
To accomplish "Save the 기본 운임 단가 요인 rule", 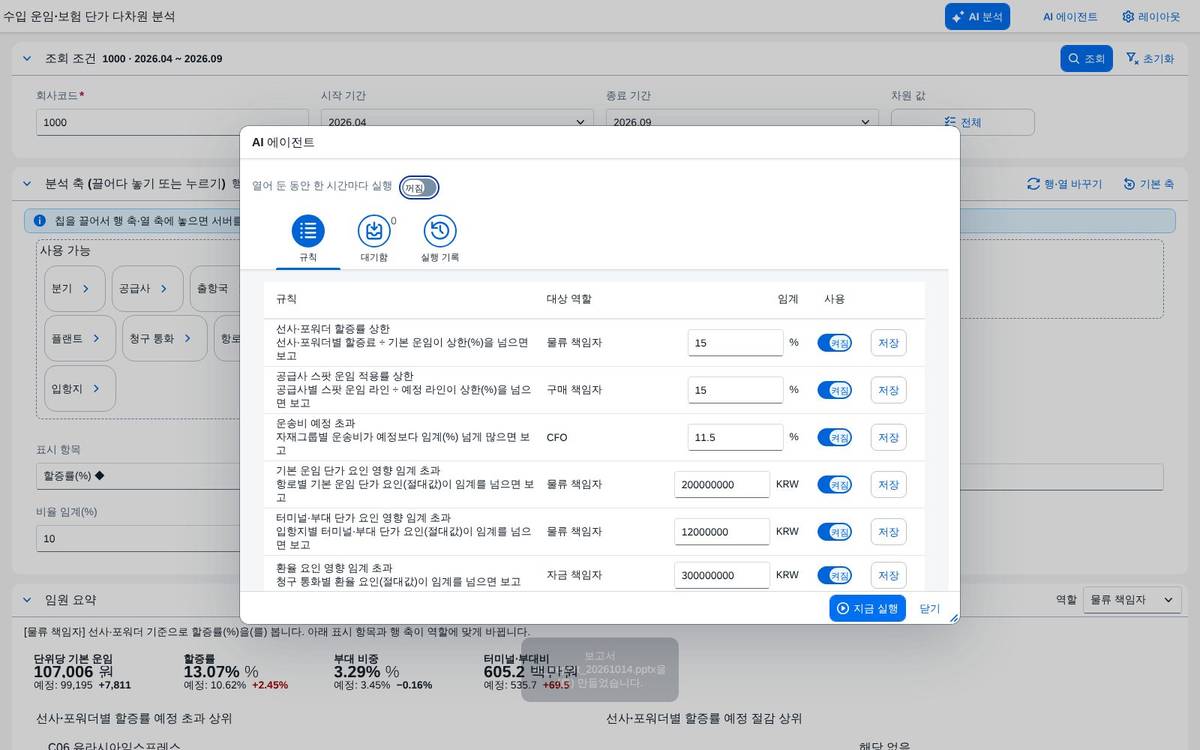I will point(888,484).
